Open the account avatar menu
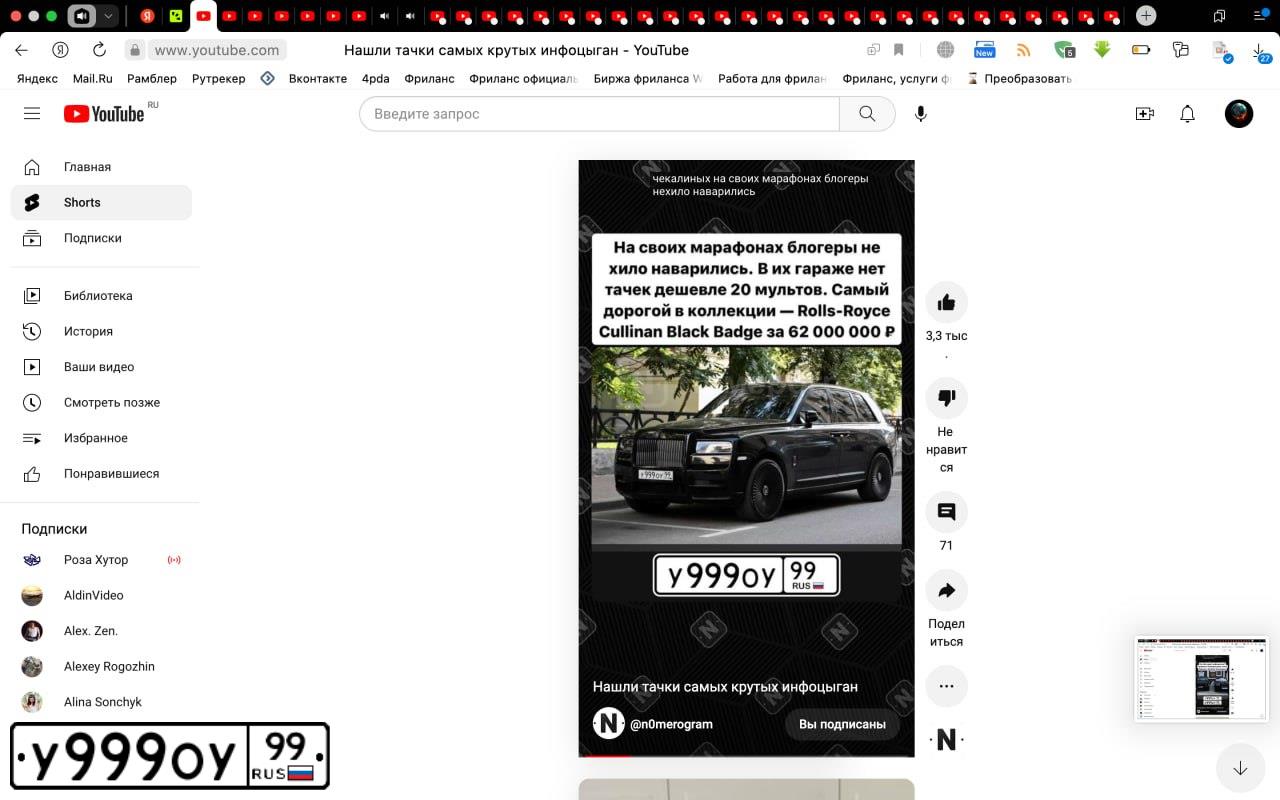The width and height of the screenshot is (1280, 800). pyautogui.click(x=1239, y=114)
